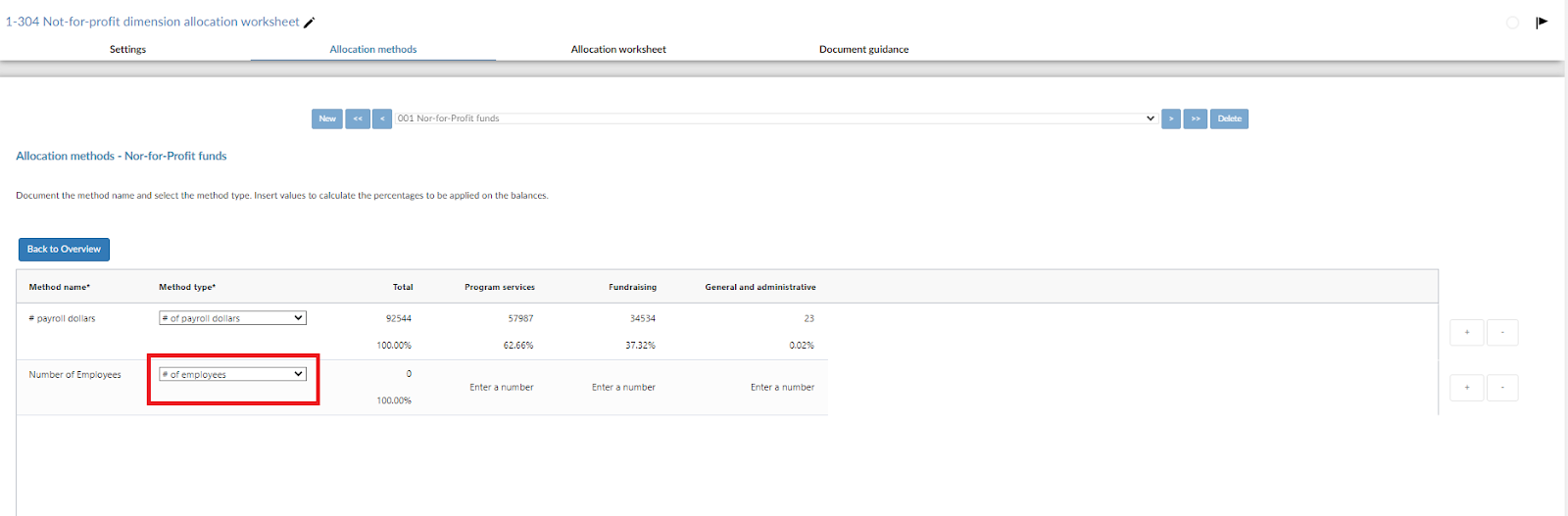Screen dimensions: 1568x516
Task: Go to next record with > button
Action: (x=1171, y=118)
